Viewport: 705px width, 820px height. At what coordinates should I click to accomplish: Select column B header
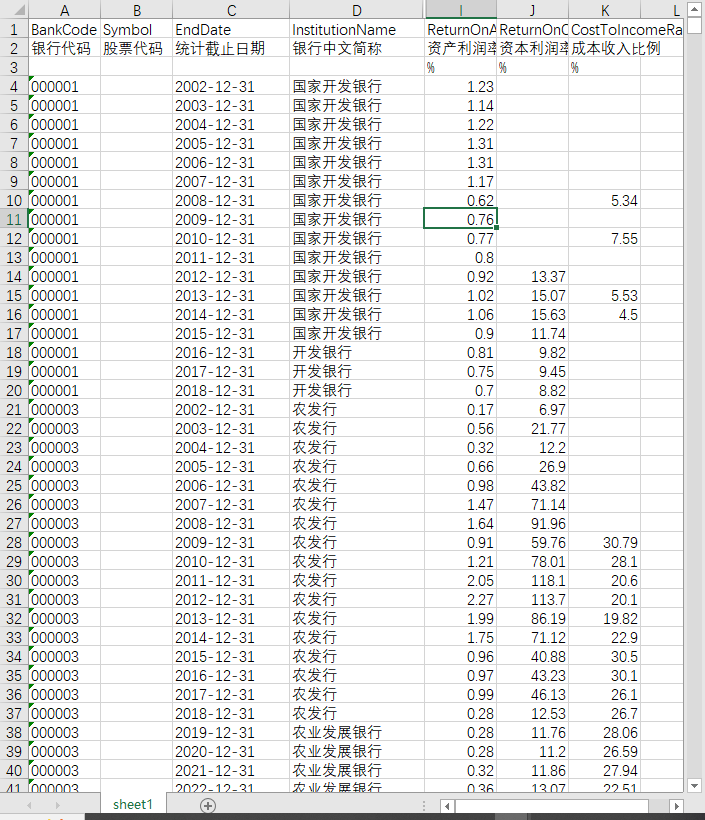(x=137, y=10)
